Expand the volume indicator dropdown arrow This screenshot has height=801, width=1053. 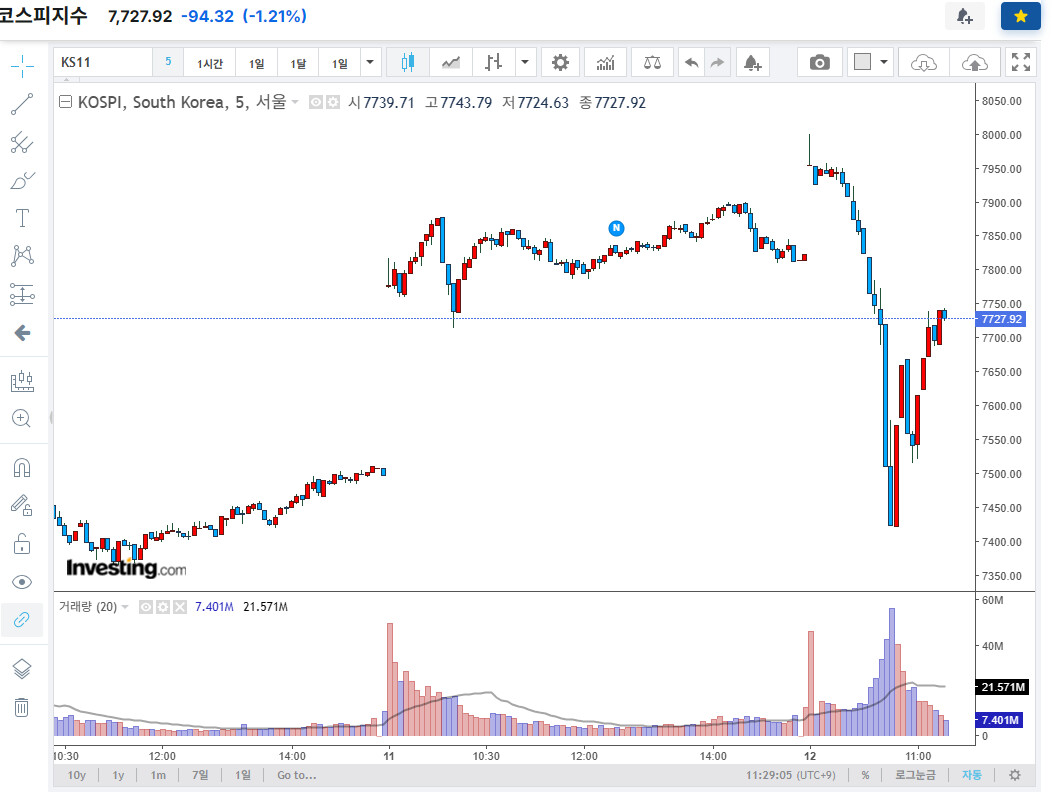point(125,608)
